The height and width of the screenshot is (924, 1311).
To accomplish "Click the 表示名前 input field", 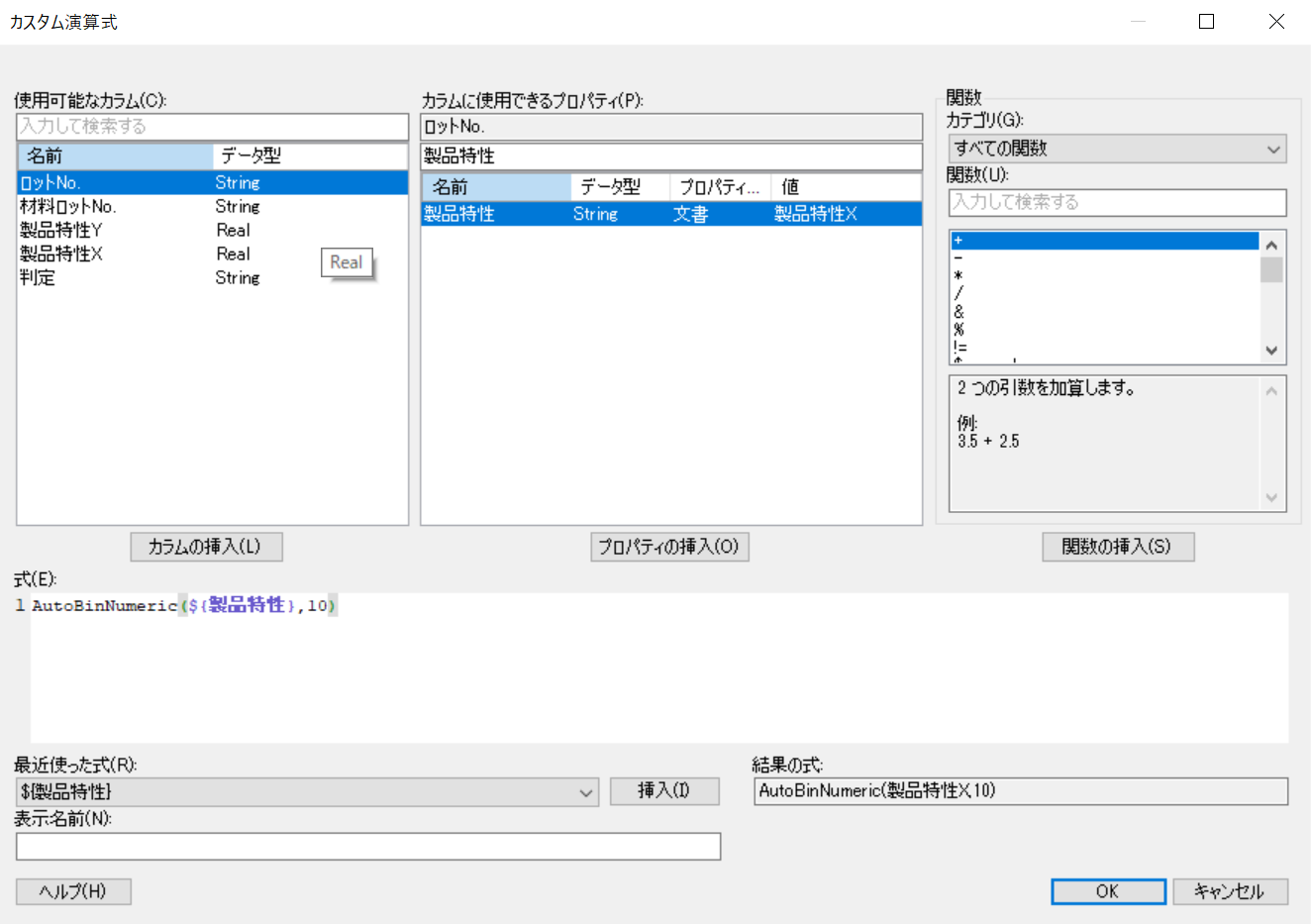I will [368, 847].
